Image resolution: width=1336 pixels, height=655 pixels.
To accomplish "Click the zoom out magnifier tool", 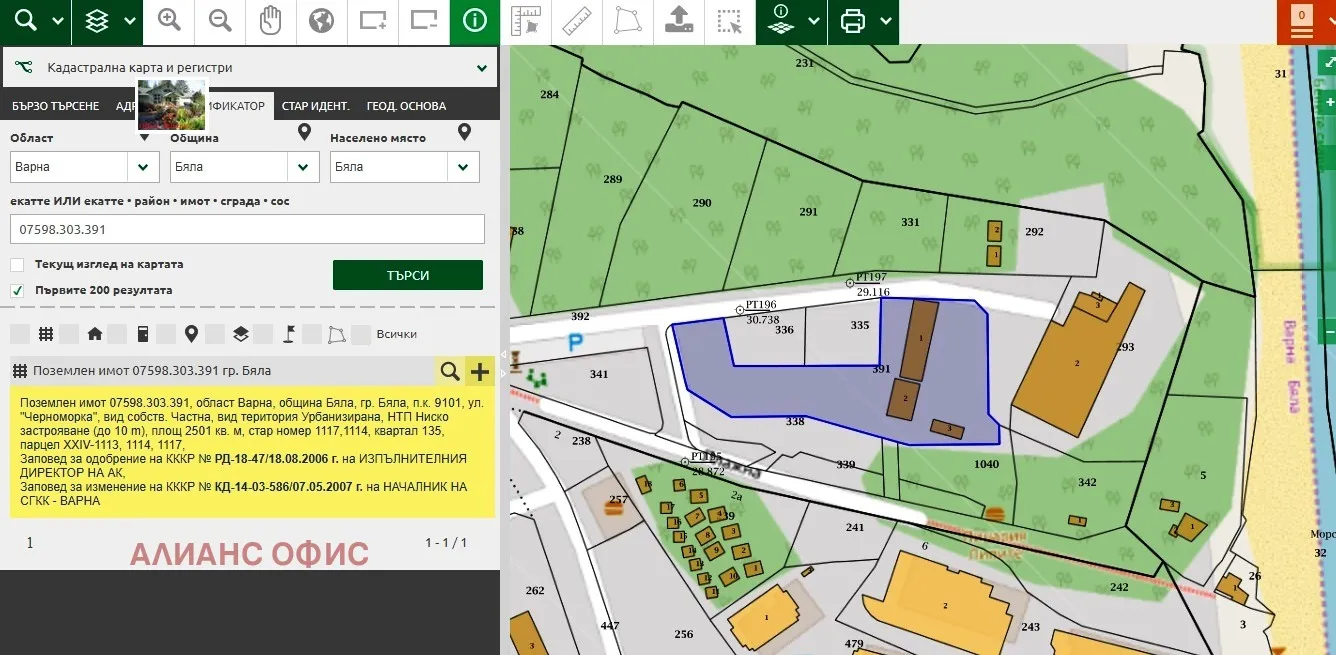I will (x=220, y=21).
